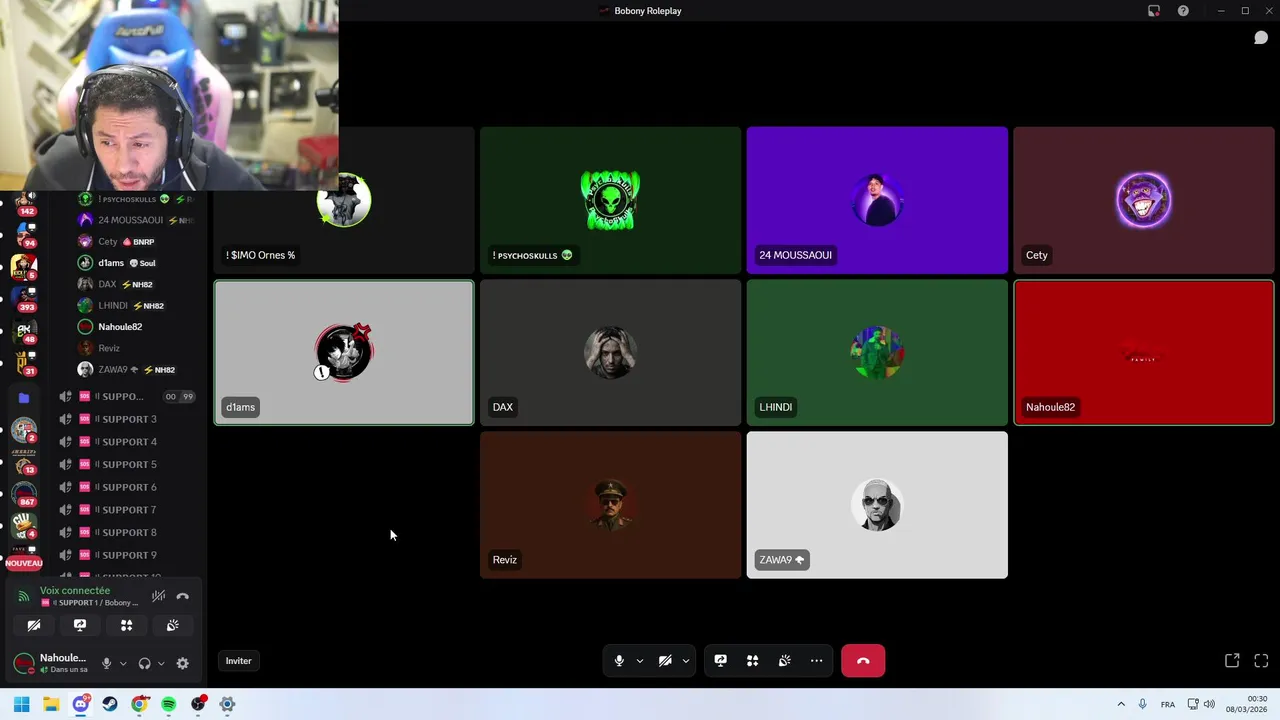Screen dimensions: 1280x720
Task: Focus the ZAWA9 participant tile
Action: pyautogui.click(x=877, y=505)
